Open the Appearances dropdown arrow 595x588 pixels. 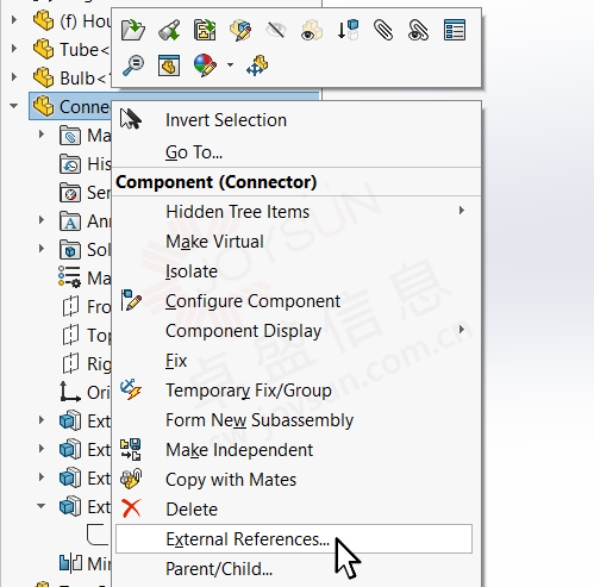click(x=230, y=65)
